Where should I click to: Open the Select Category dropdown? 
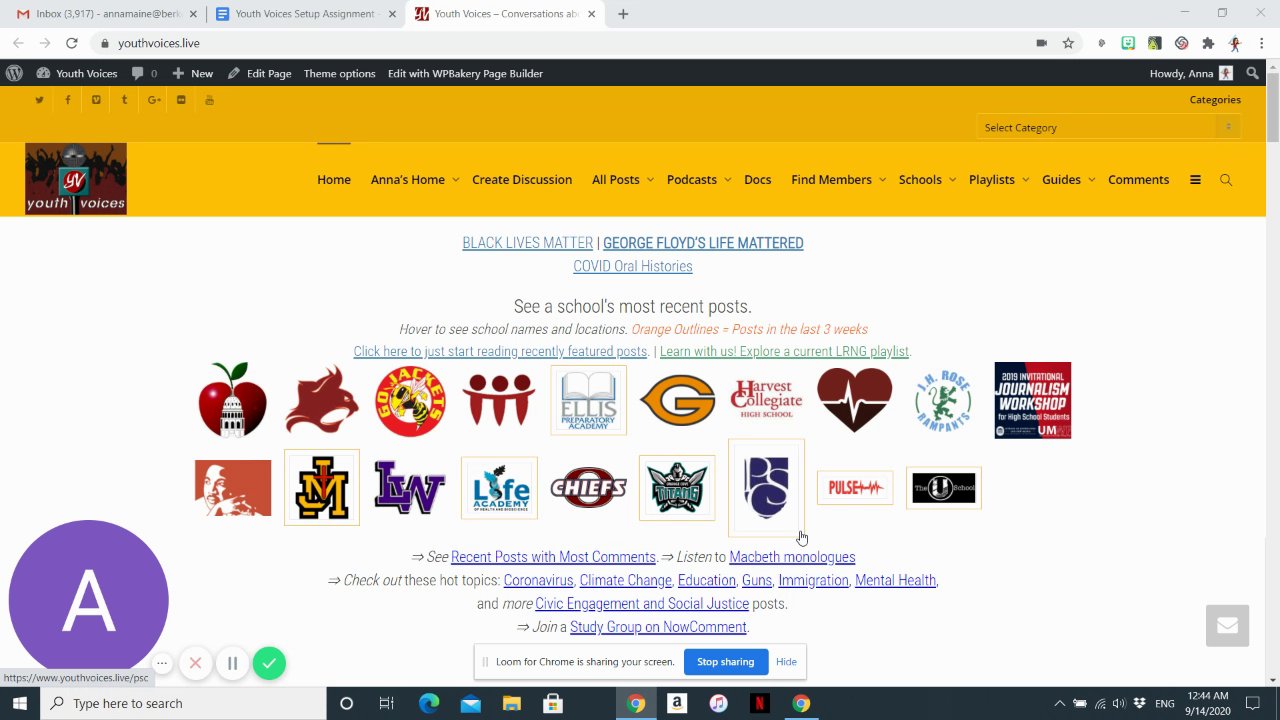[x=1109, y=127]
